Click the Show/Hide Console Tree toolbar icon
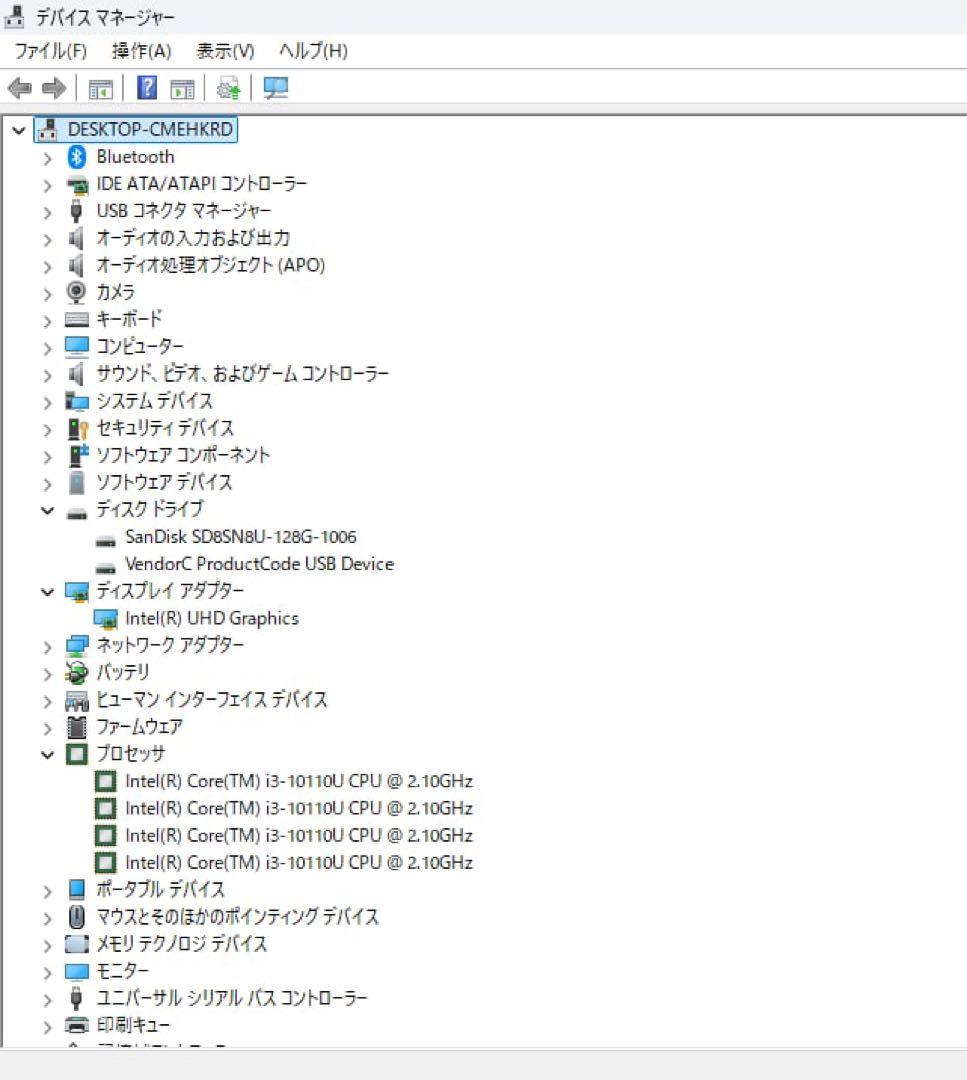Viewport: 967px width, 1080px height. click(101, 89)
